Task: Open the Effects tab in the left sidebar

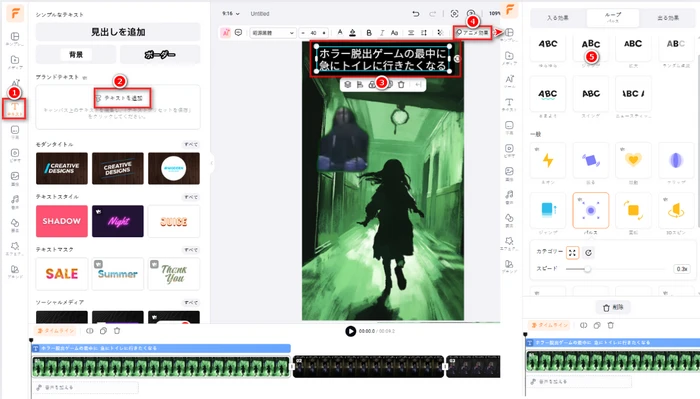Action: pos(15,248)
